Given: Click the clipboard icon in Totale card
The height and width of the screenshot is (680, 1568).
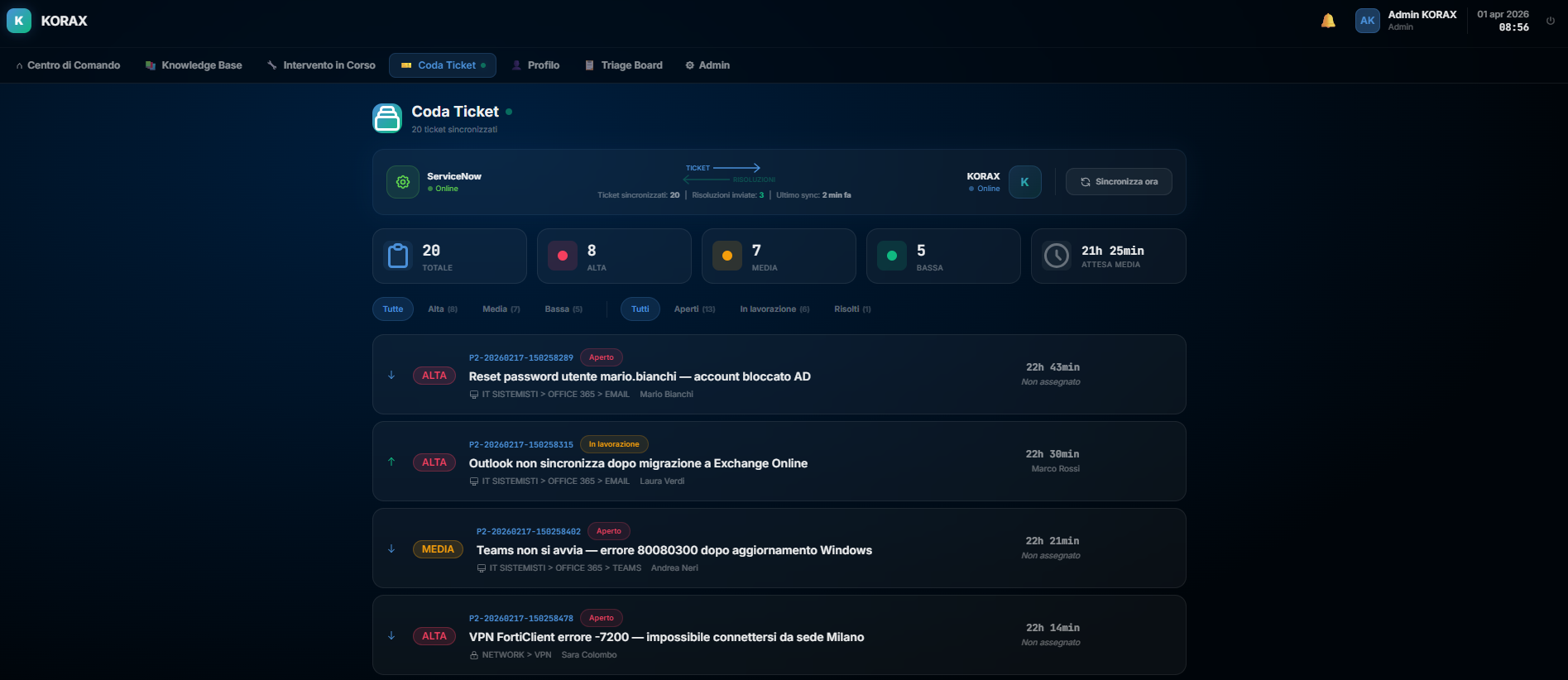Looking at the screenshot, I should tap(398, 256).
